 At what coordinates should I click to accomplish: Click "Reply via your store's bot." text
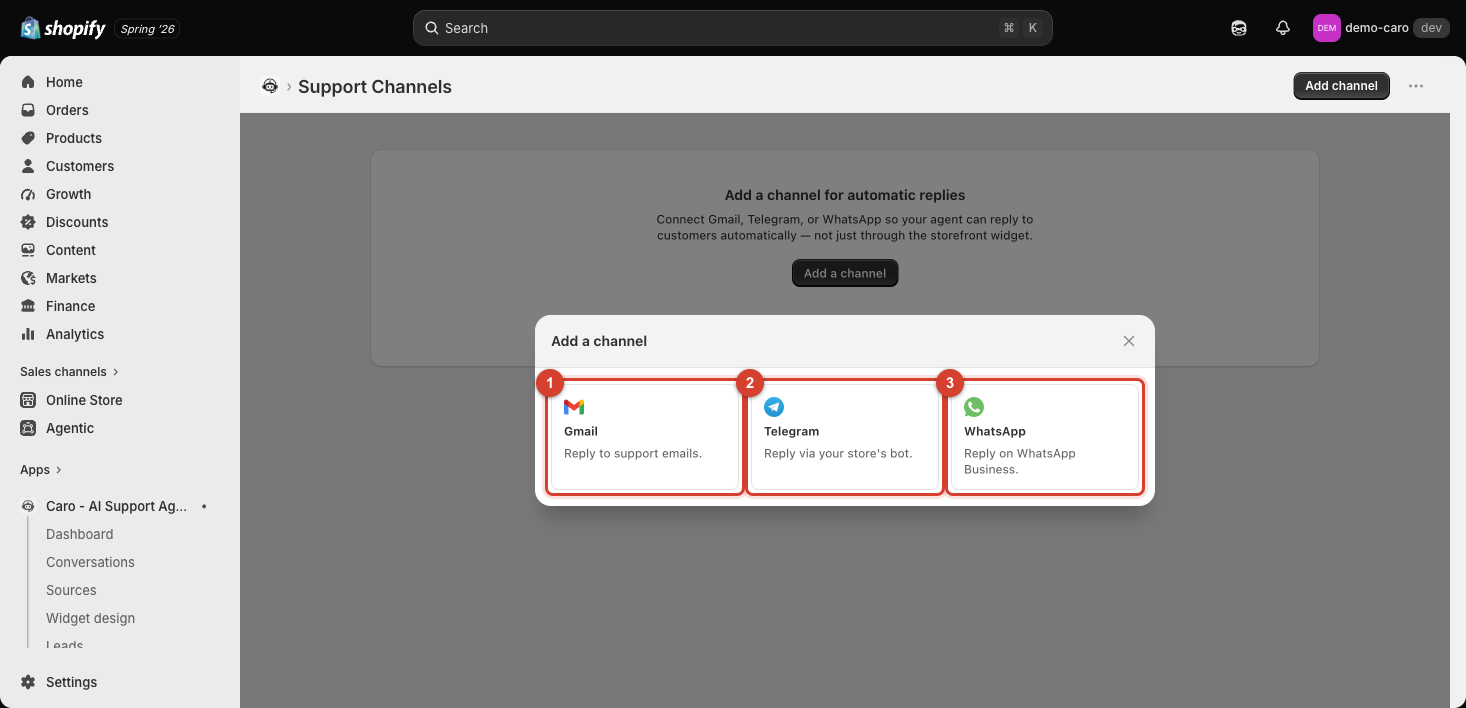pos(838,453)
